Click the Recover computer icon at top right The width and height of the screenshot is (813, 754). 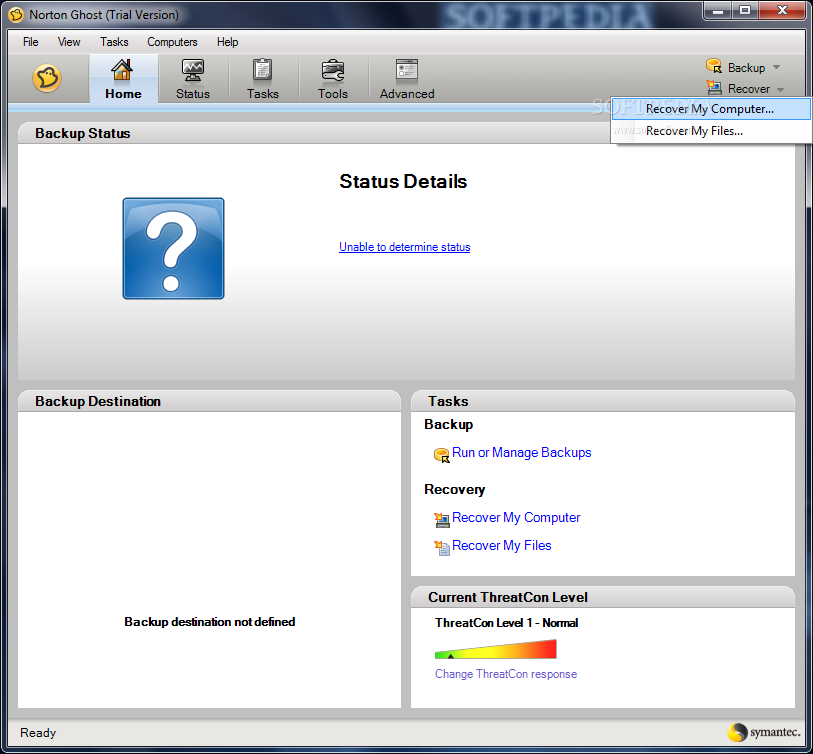pyautogui.click(x=714, y=88)
